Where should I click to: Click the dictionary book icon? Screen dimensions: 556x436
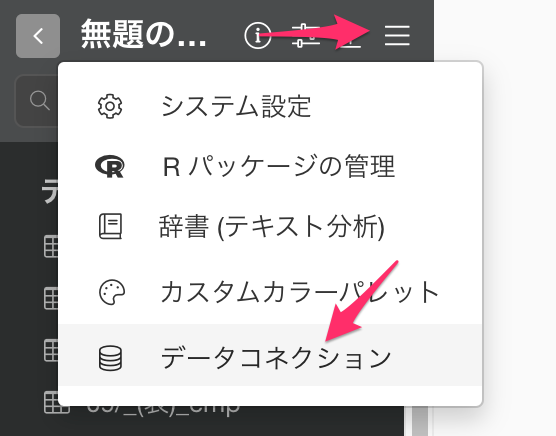(x=110, y=226)
